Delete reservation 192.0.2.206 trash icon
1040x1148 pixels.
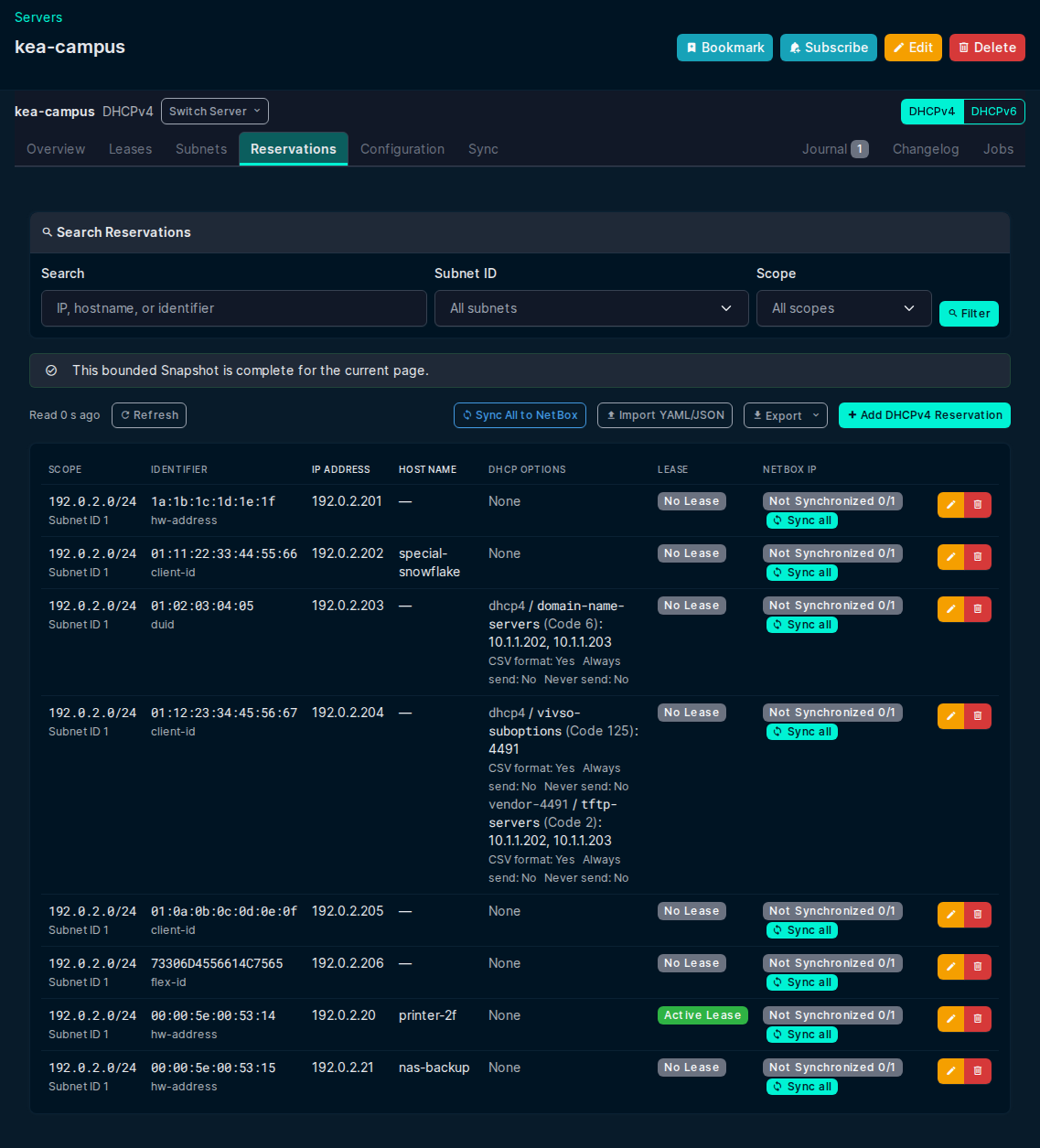tap(978, 967)
